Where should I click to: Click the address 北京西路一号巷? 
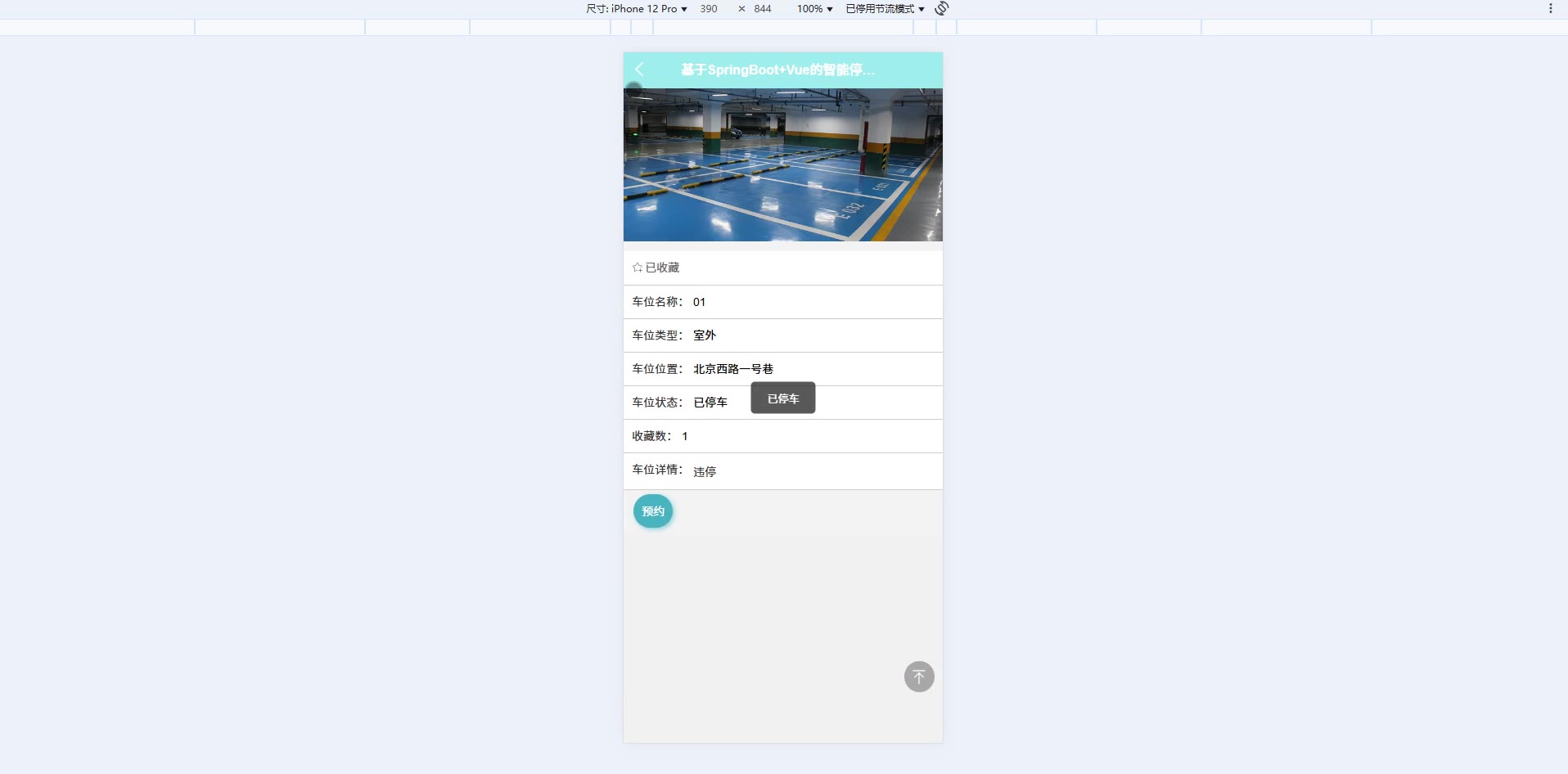(733, 369)
